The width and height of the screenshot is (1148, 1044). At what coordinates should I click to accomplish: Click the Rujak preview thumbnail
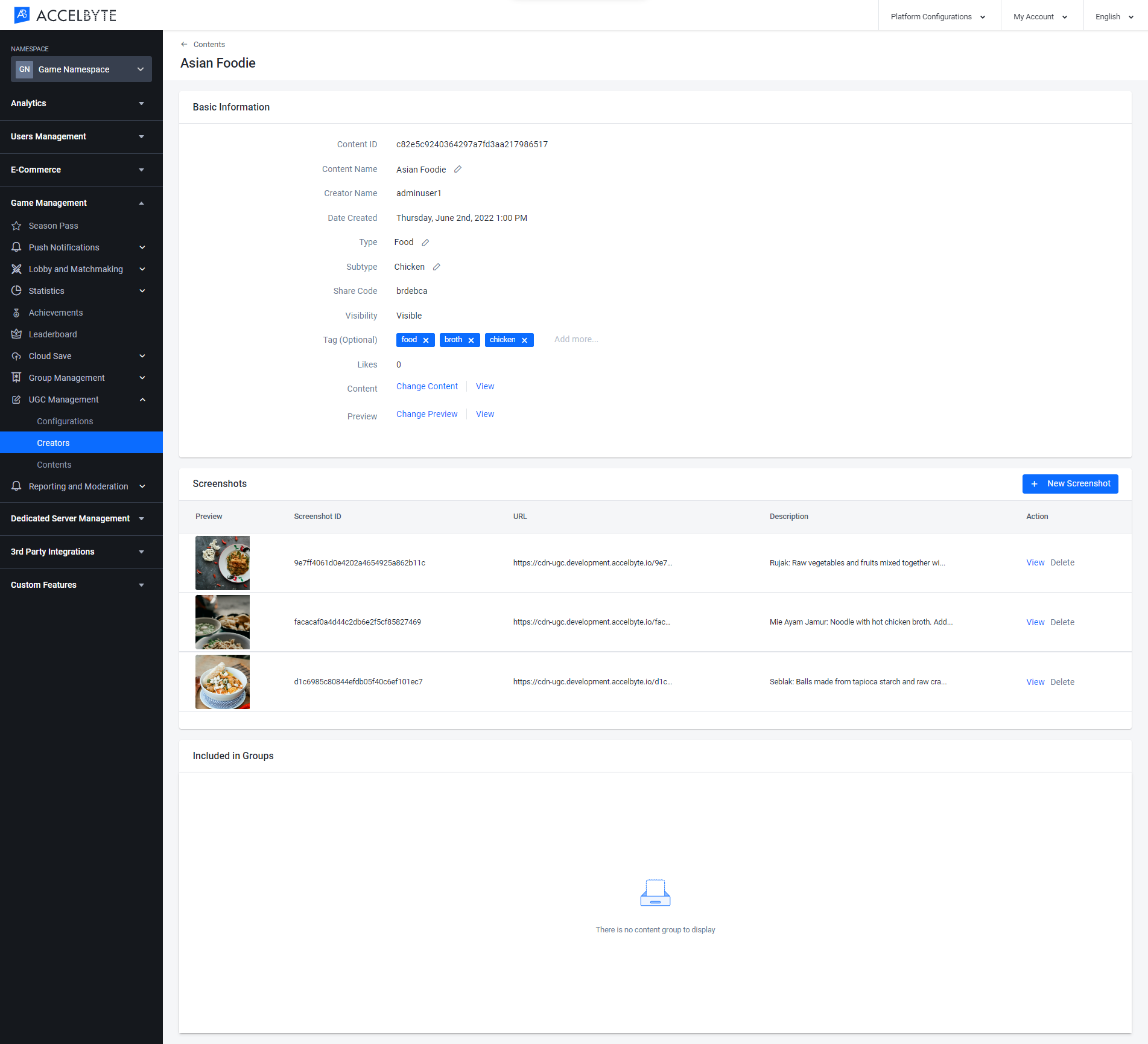[223, 563]
